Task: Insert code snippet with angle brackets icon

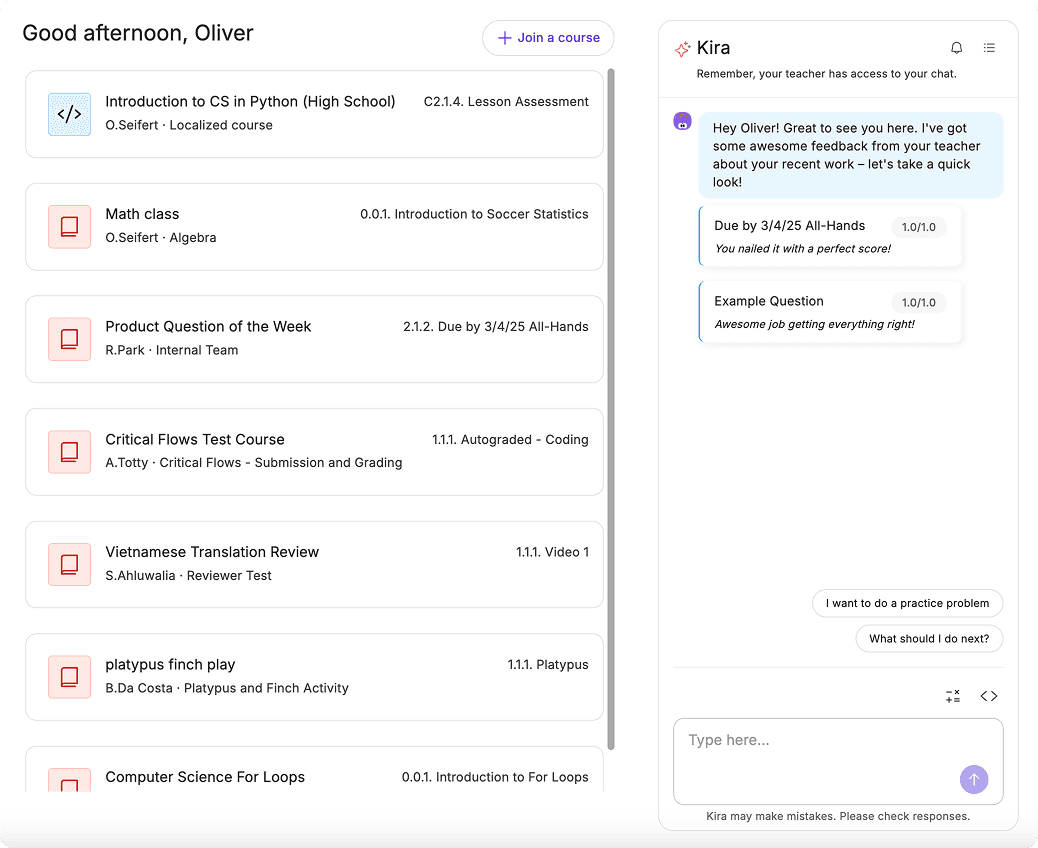Action: point(989,696)
